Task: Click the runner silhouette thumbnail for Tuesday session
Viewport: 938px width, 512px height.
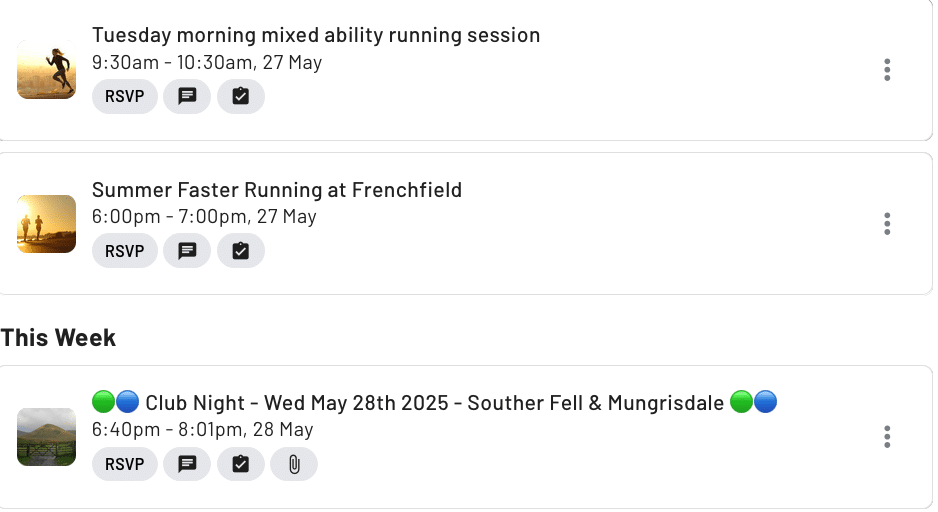Action: tap(47, 70)
